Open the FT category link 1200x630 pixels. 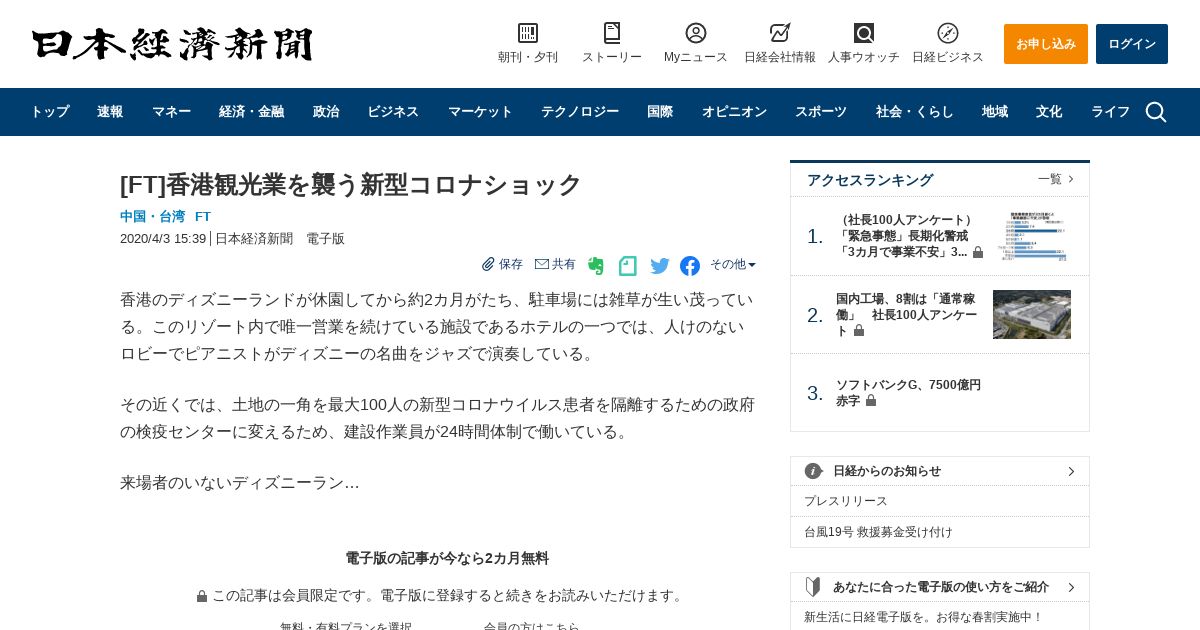[x=203, y=216]
